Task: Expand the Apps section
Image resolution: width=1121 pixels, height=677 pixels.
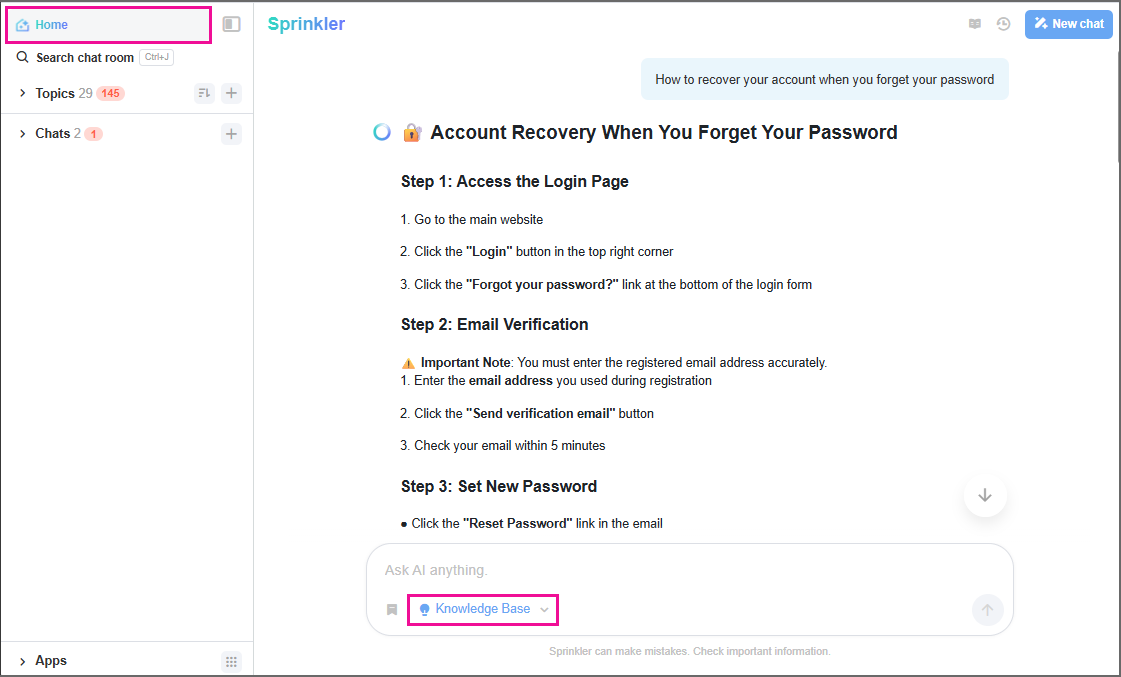Action: click(23, 661)
